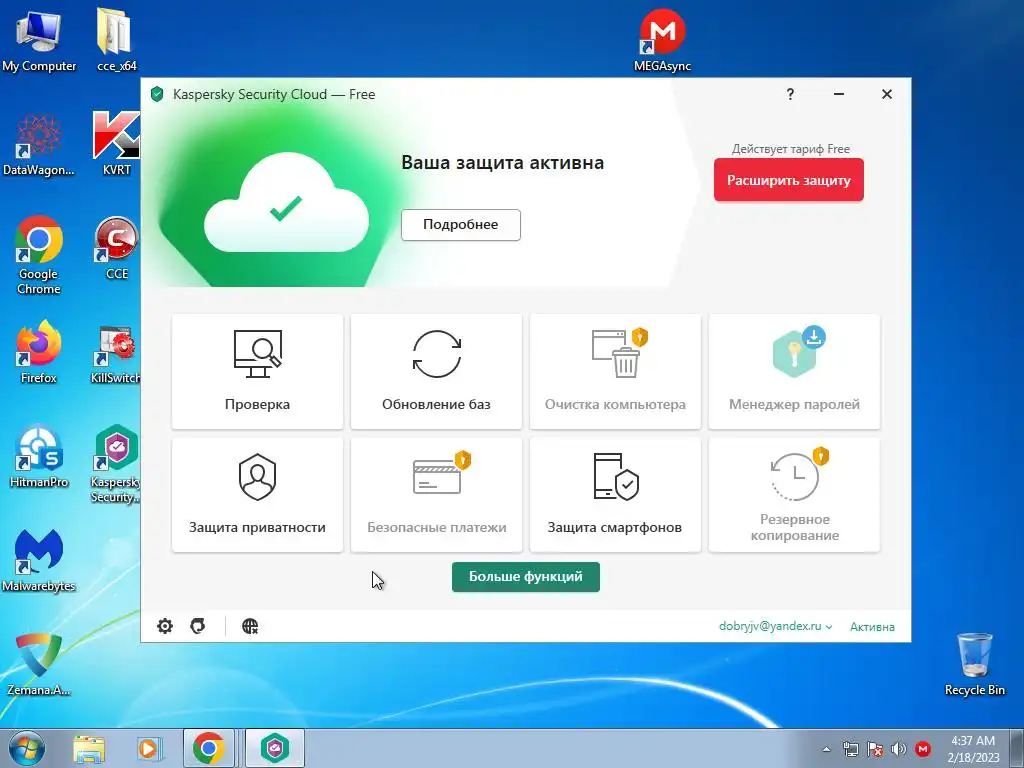Image resolution: width=1024 pixels, height=768 pixels.
Task: Click Подробнее button
Action: pyautogui.click(x=460, y=225)
